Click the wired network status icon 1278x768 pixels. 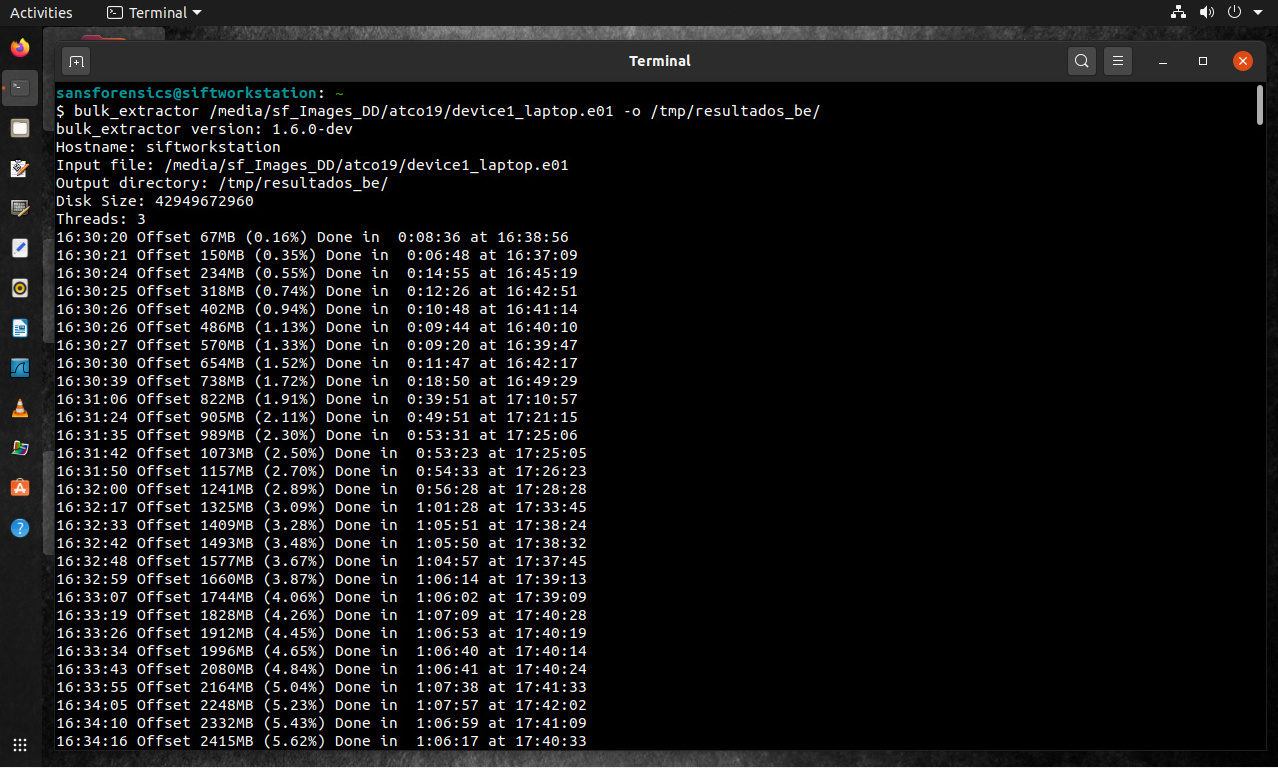1178,13
